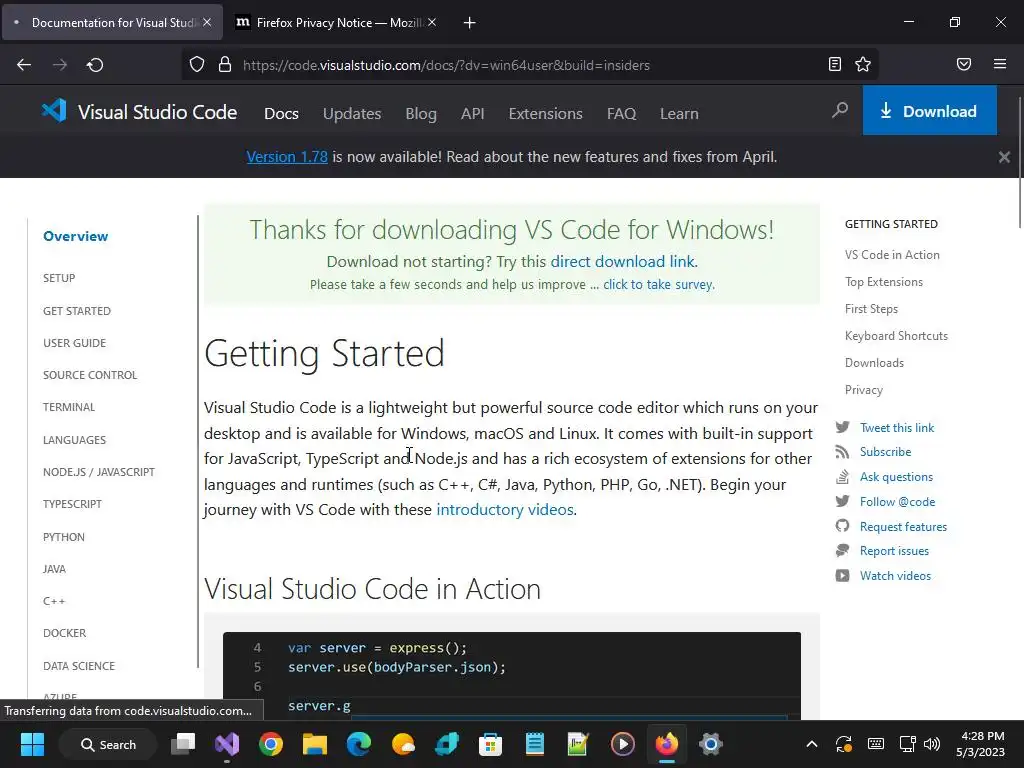Open Blog in the top navigation

[421, 114]
